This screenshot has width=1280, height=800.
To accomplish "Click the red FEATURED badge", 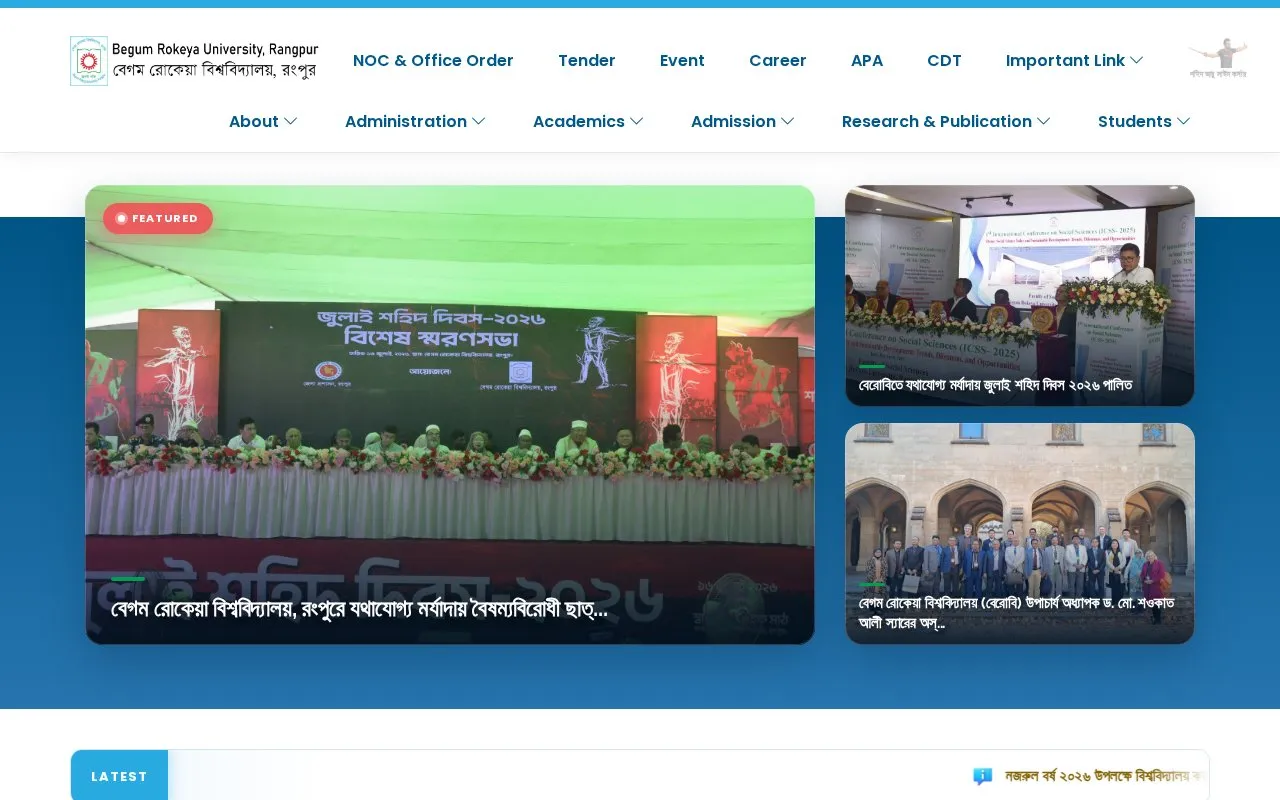I will [158, 218].
